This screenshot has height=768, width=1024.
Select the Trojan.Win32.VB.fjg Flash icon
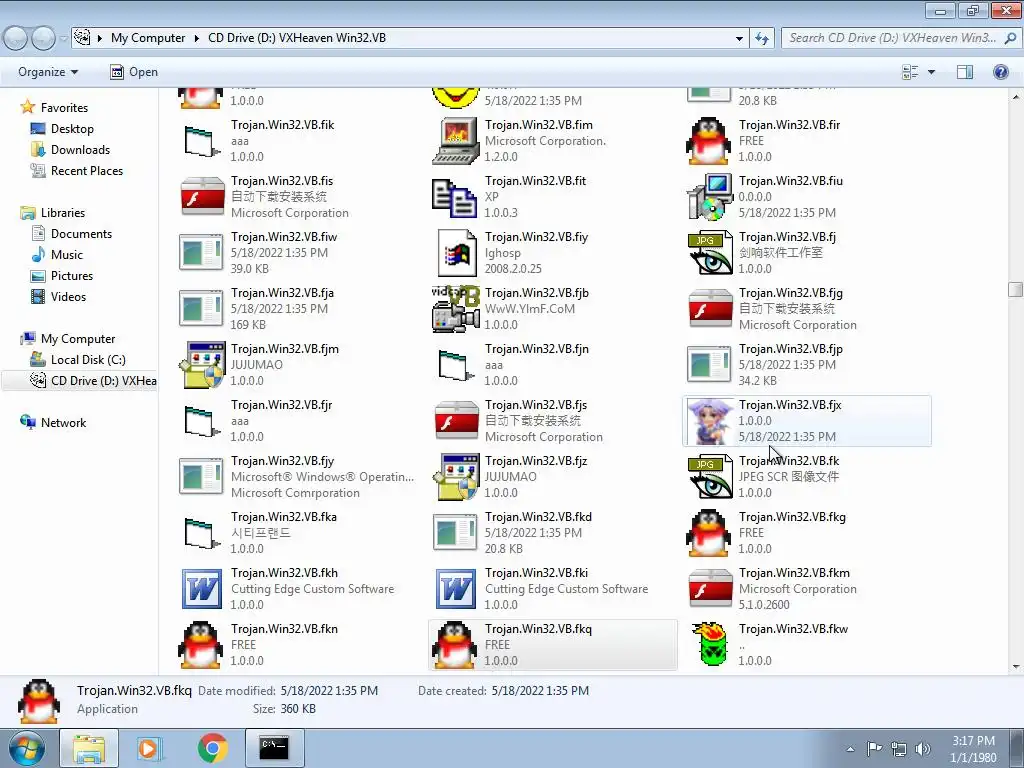710,309
